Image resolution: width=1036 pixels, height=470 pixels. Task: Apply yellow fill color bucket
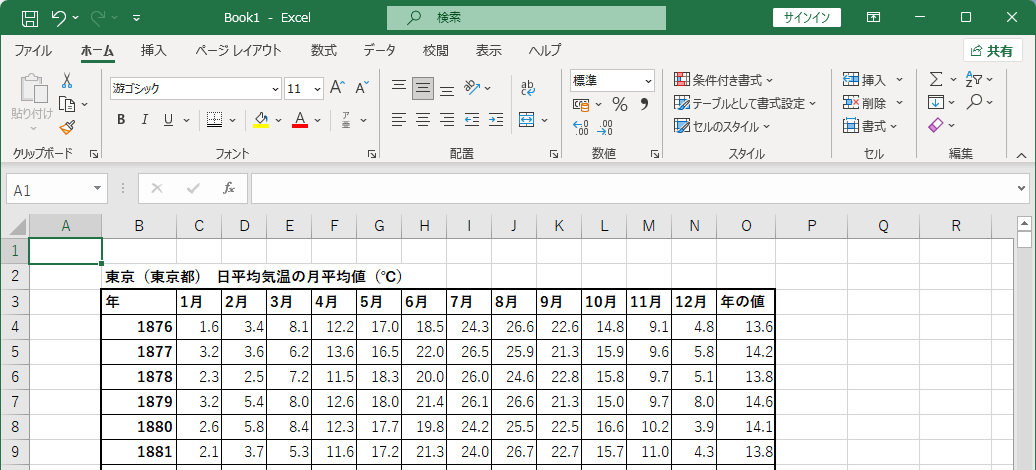pyautogui.click(x=261, y=120)
